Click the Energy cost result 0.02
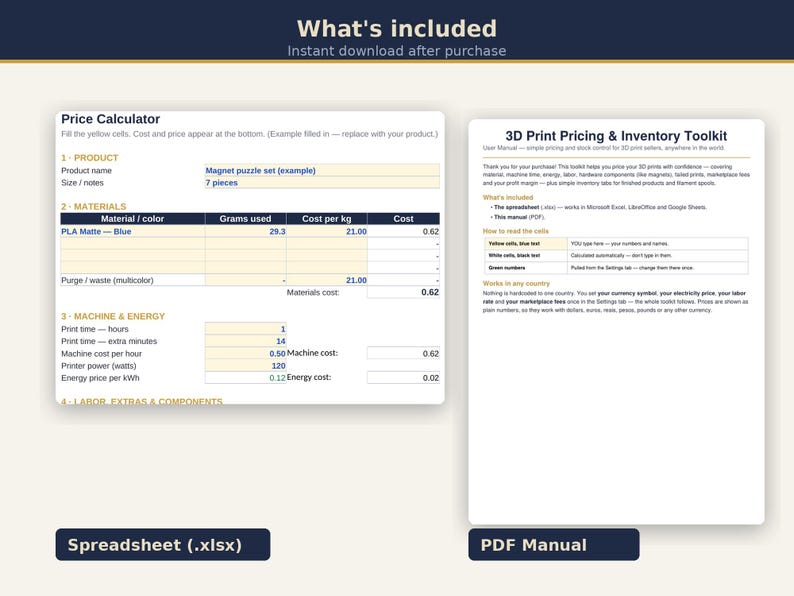Image resolution: width=794 pixels, height=596 pixels. pyautogui.click(x=403, y=378)
